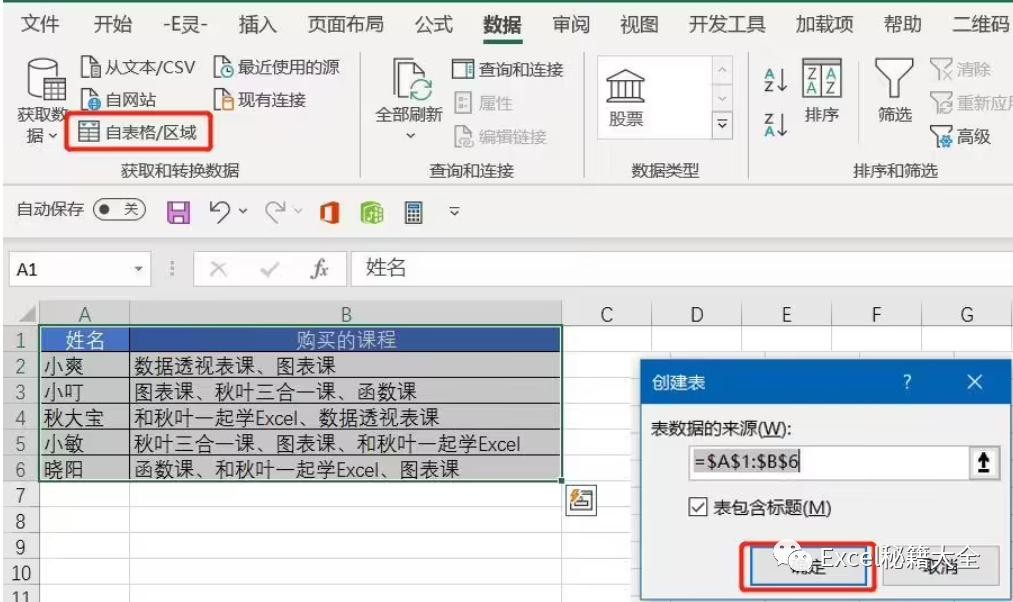
Task: Expand the 全部刷新 dropdown arrow
Action: [410, 136]
